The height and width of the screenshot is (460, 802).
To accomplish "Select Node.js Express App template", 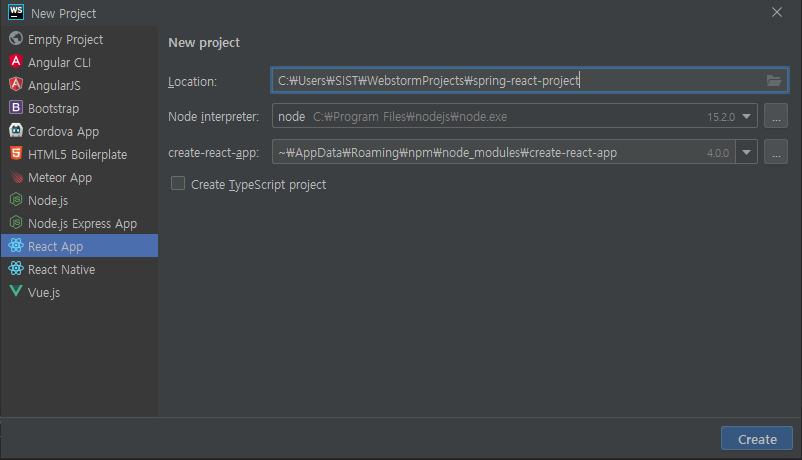I will pos(79,224).
